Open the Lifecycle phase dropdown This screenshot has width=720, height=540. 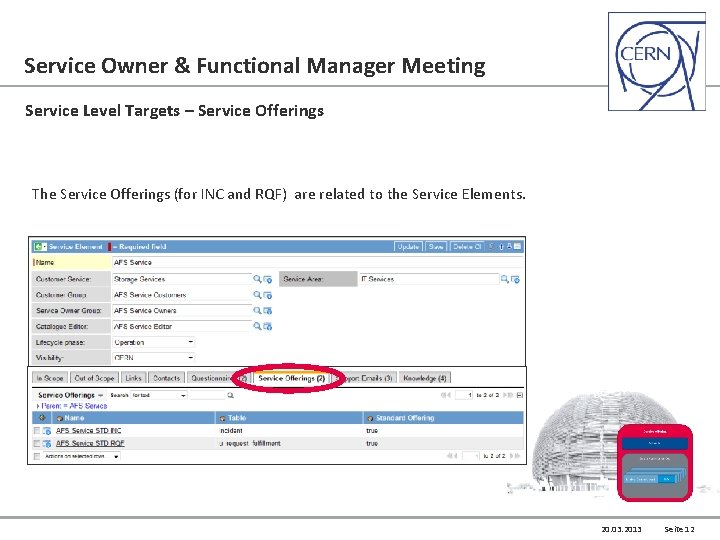pos(154,342)
